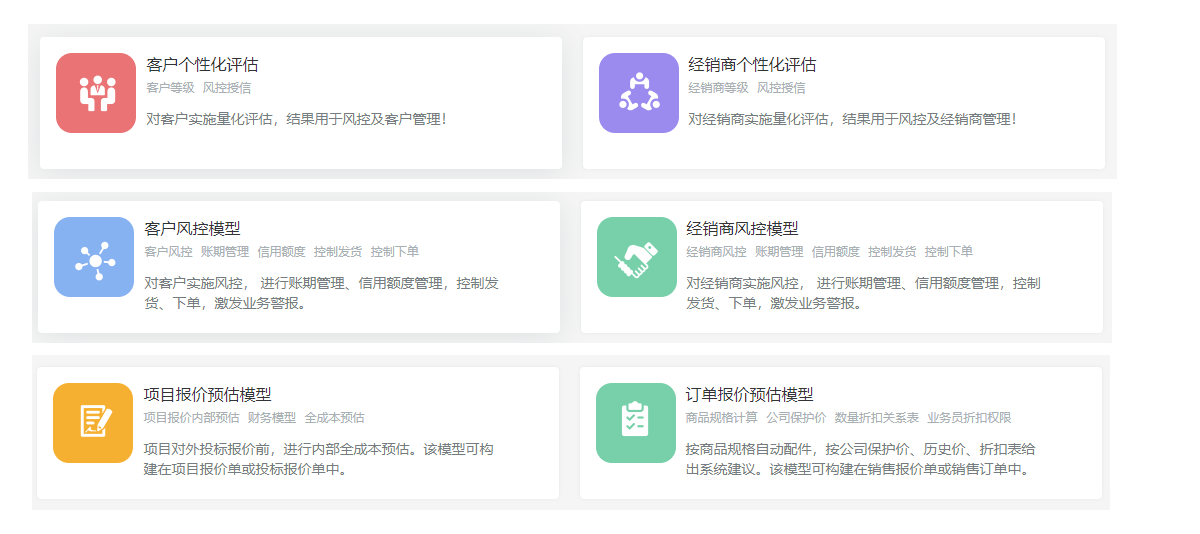This screenshot has height=534, width=1200.
Task: Select the 业务员折扣权限 tag
Action: click(x=969, y=418)
